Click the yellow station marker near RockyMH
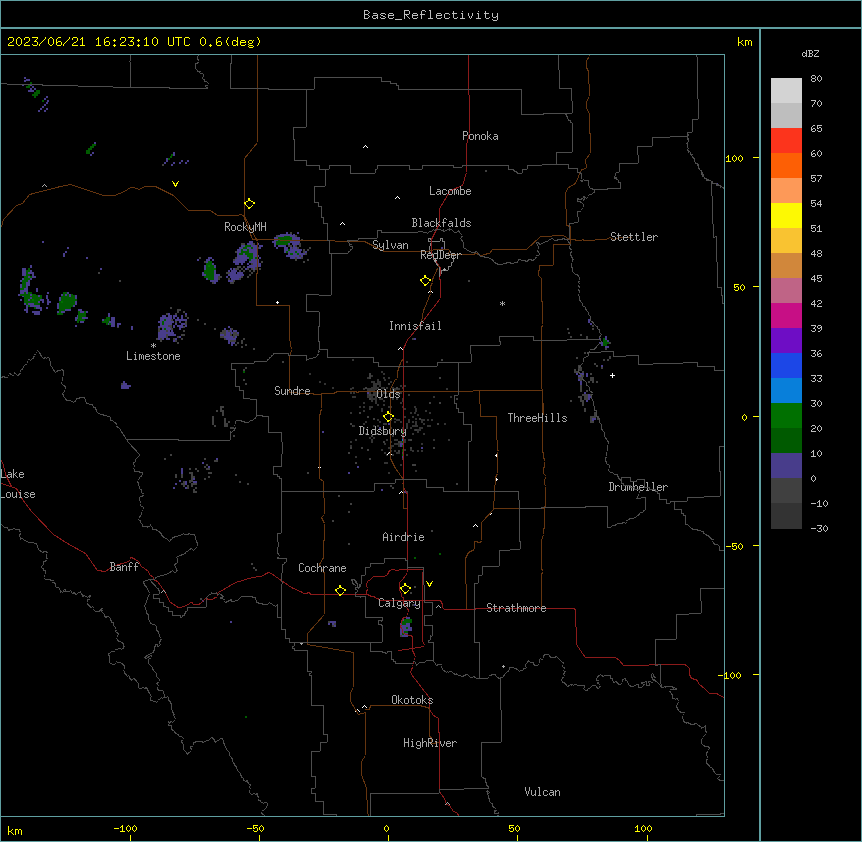 point(249,204)
